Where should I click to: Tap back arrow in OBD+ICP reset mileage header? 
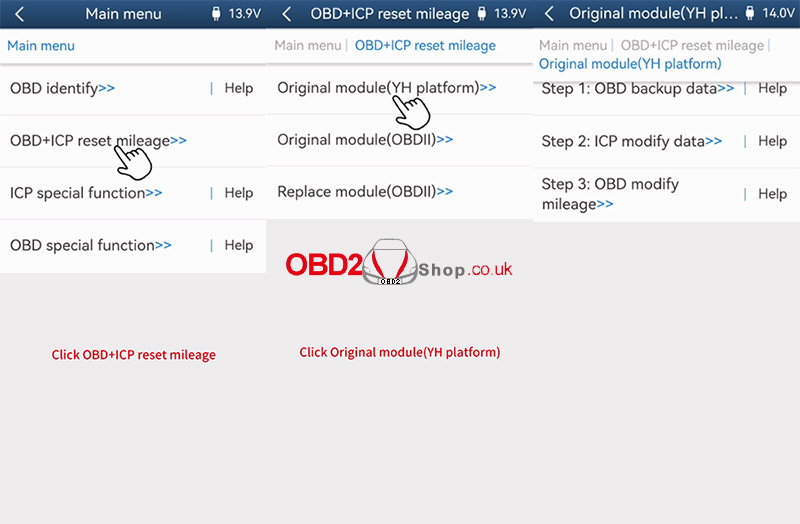point(287,14)
